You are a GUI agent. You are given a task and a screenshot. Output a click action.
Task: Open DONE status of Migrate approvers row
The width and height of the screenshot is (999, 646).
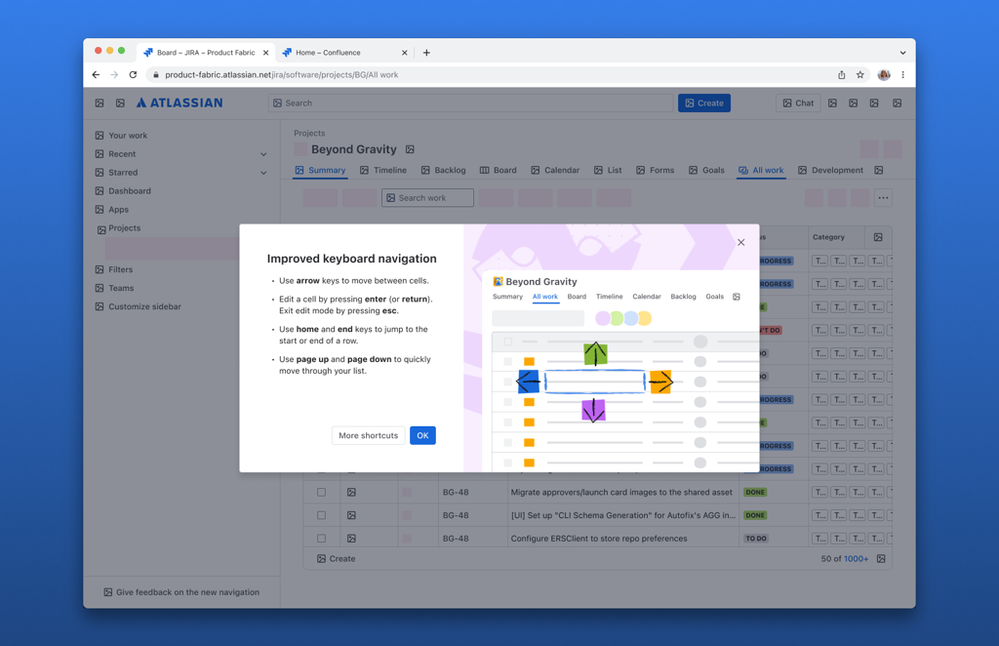tap(755, 492)
